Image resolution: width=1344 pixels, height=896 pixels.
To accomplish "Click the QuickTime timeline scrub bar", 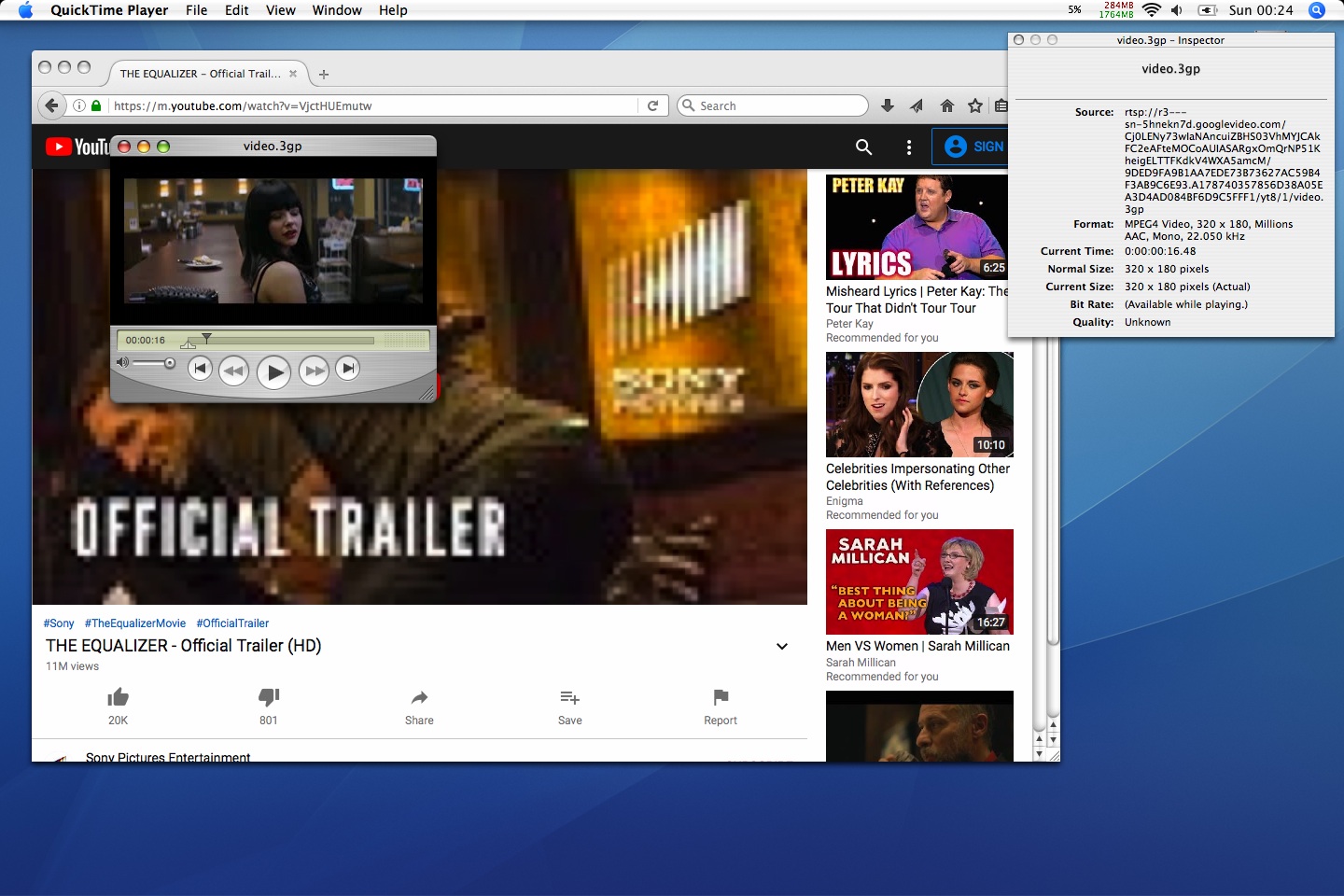I will (279, 340).
